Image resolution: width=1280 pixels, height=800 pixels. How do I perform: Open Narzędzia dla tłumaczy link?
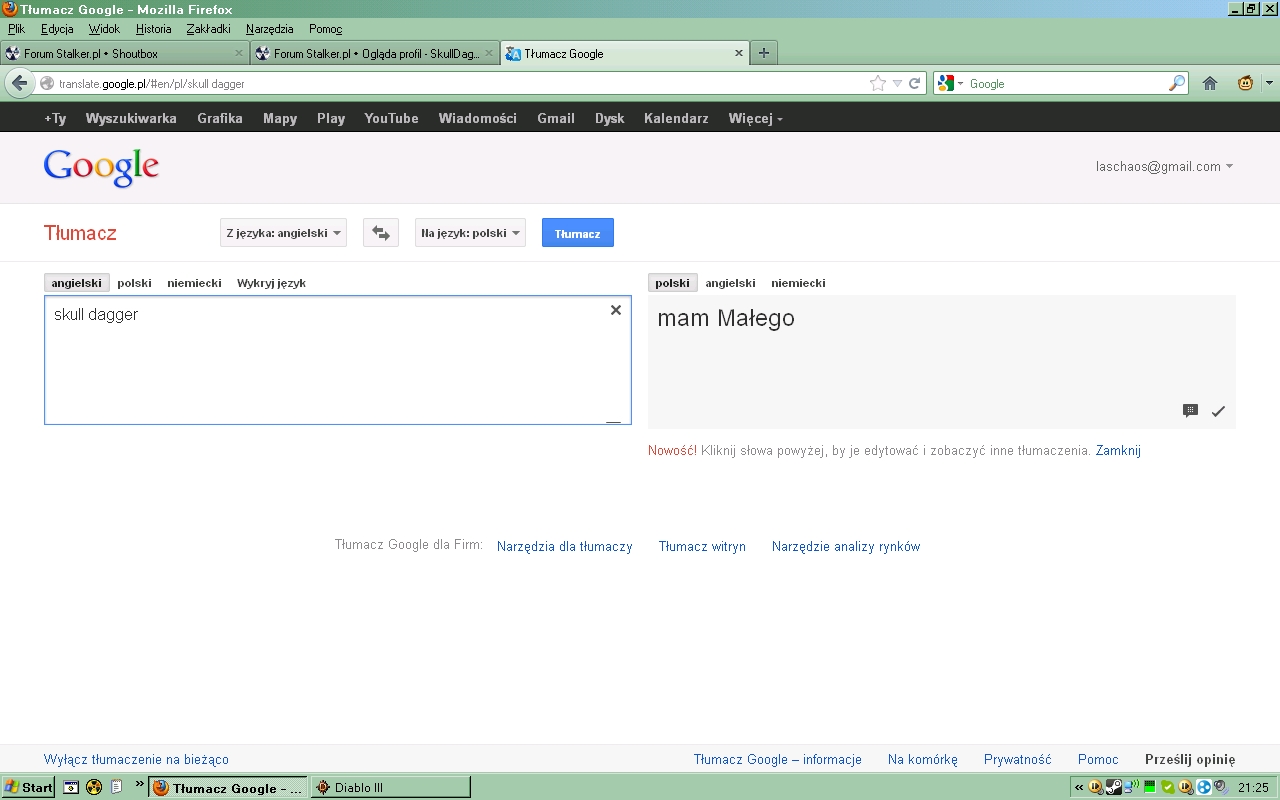[x=565, y=547]
